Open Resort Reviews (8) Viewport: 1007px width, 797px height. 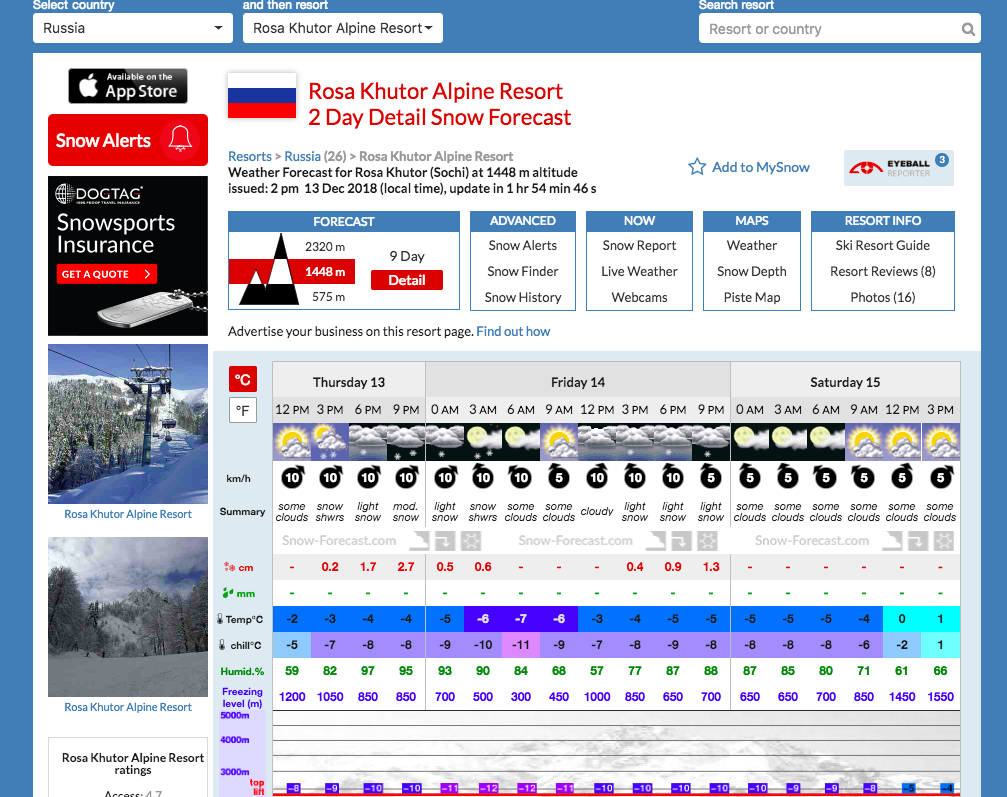882,272
